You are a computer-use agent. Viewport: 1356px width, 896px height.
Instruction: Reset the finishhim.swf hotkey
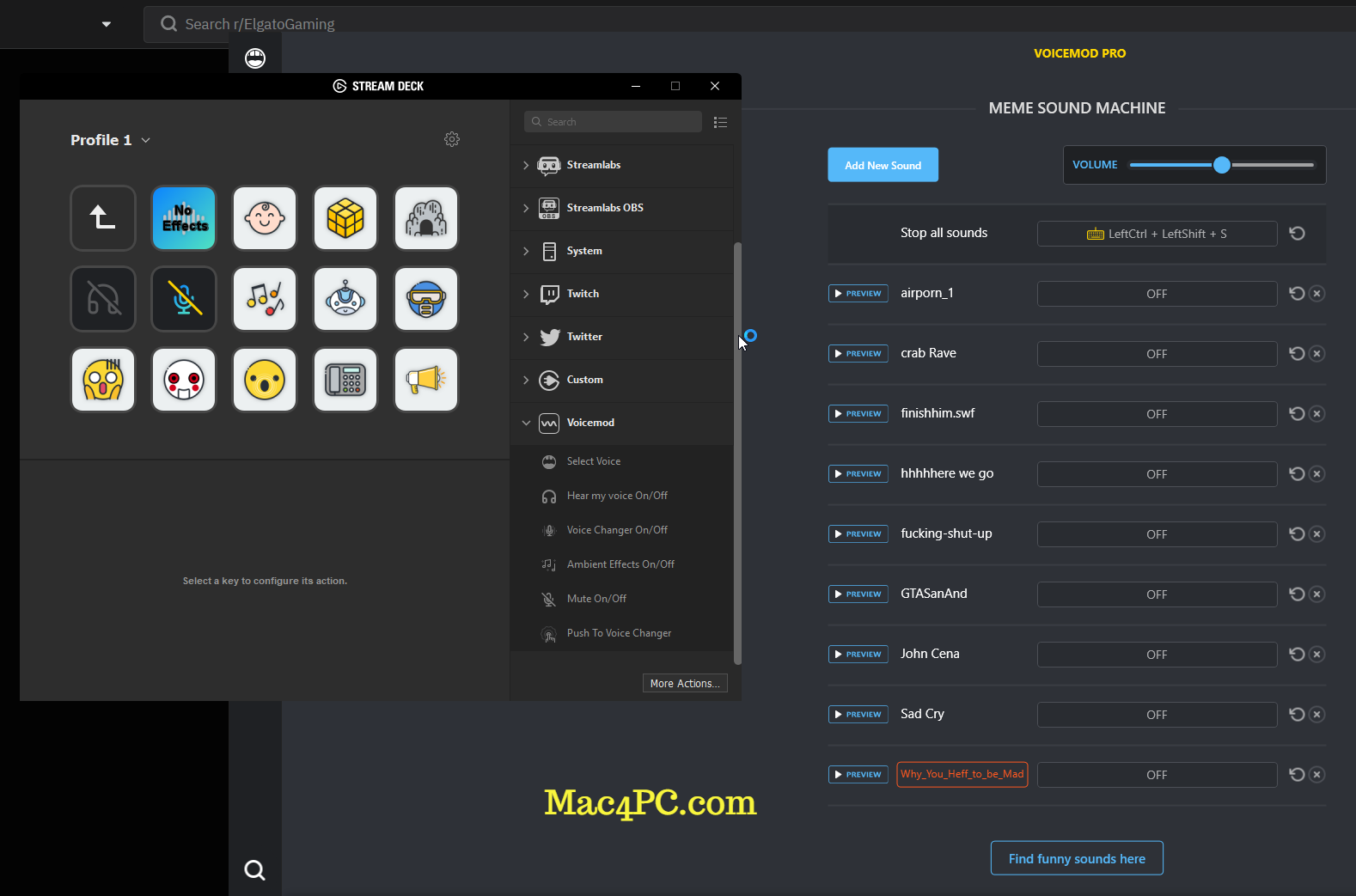pos(1297,413)
